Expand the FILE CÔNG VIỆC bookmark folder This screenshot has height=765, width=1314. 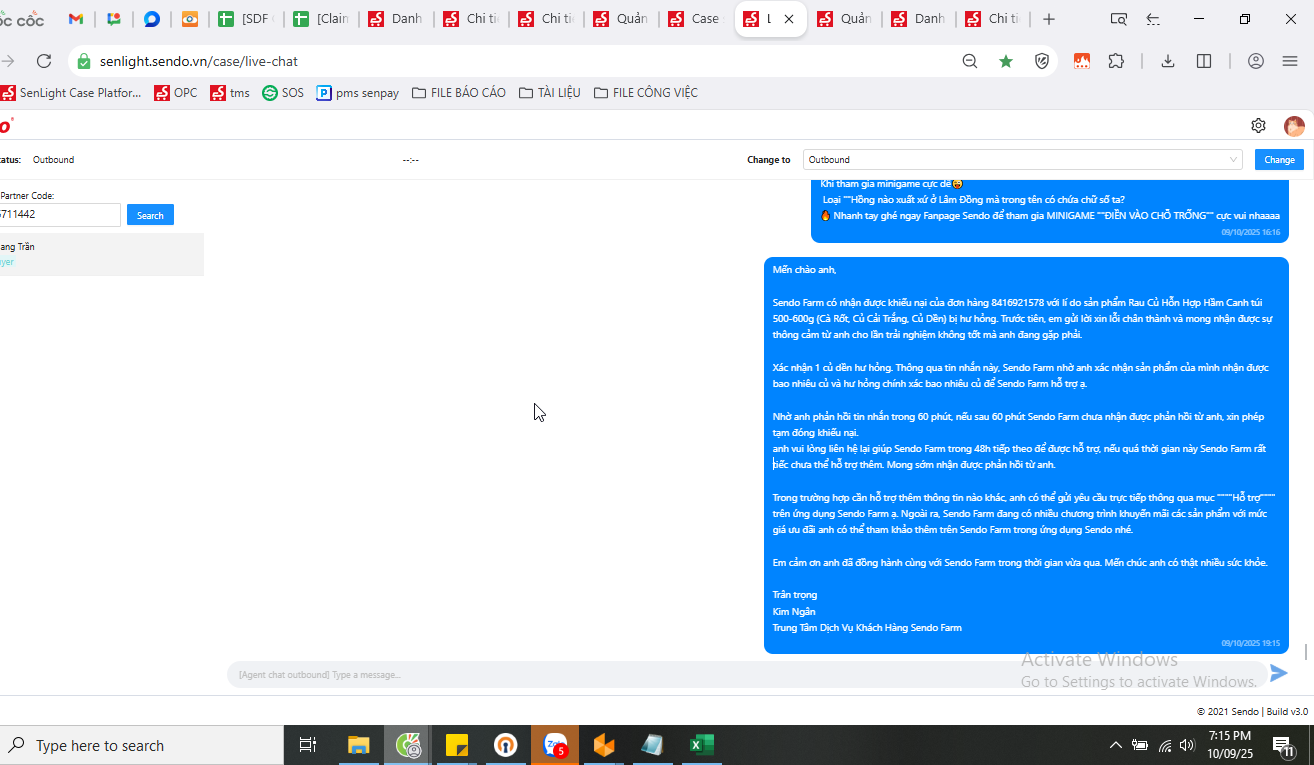(x=646, y=93)
